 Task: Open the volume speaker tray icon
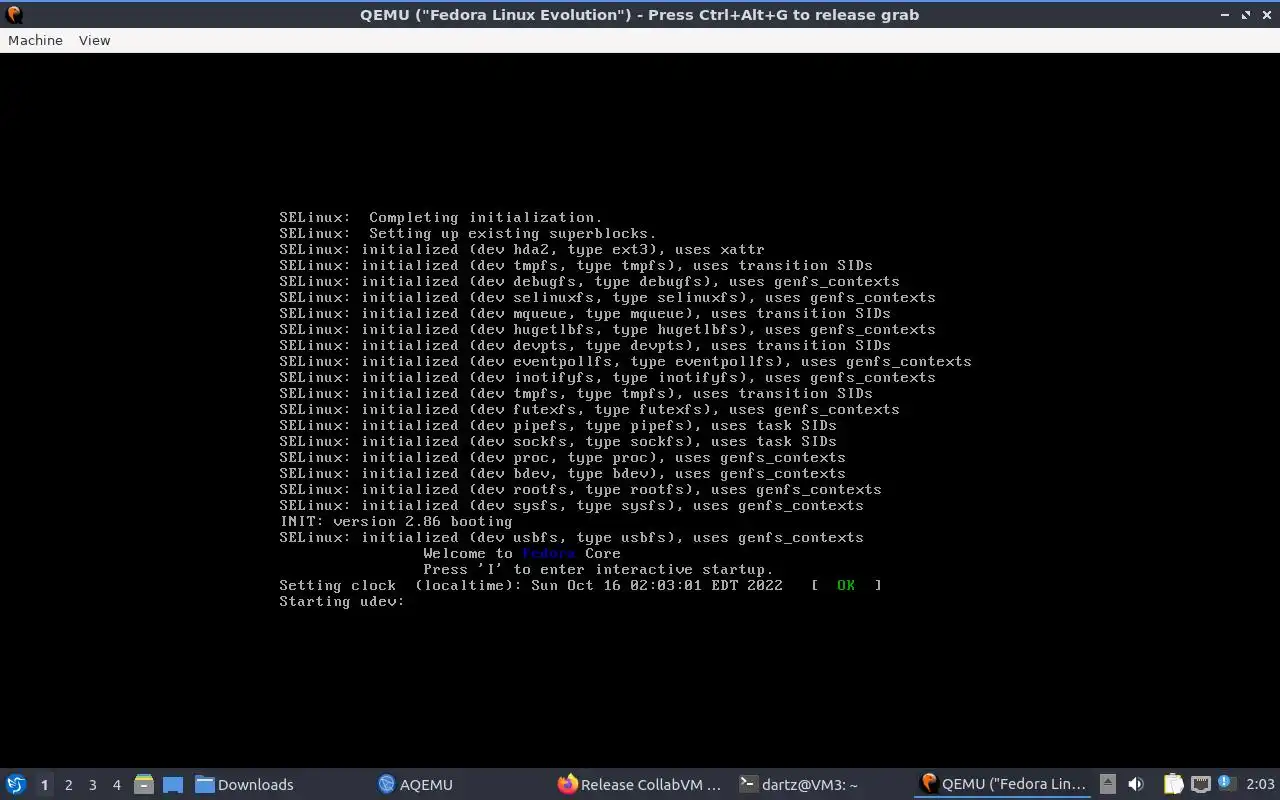tap(1136, 784)
